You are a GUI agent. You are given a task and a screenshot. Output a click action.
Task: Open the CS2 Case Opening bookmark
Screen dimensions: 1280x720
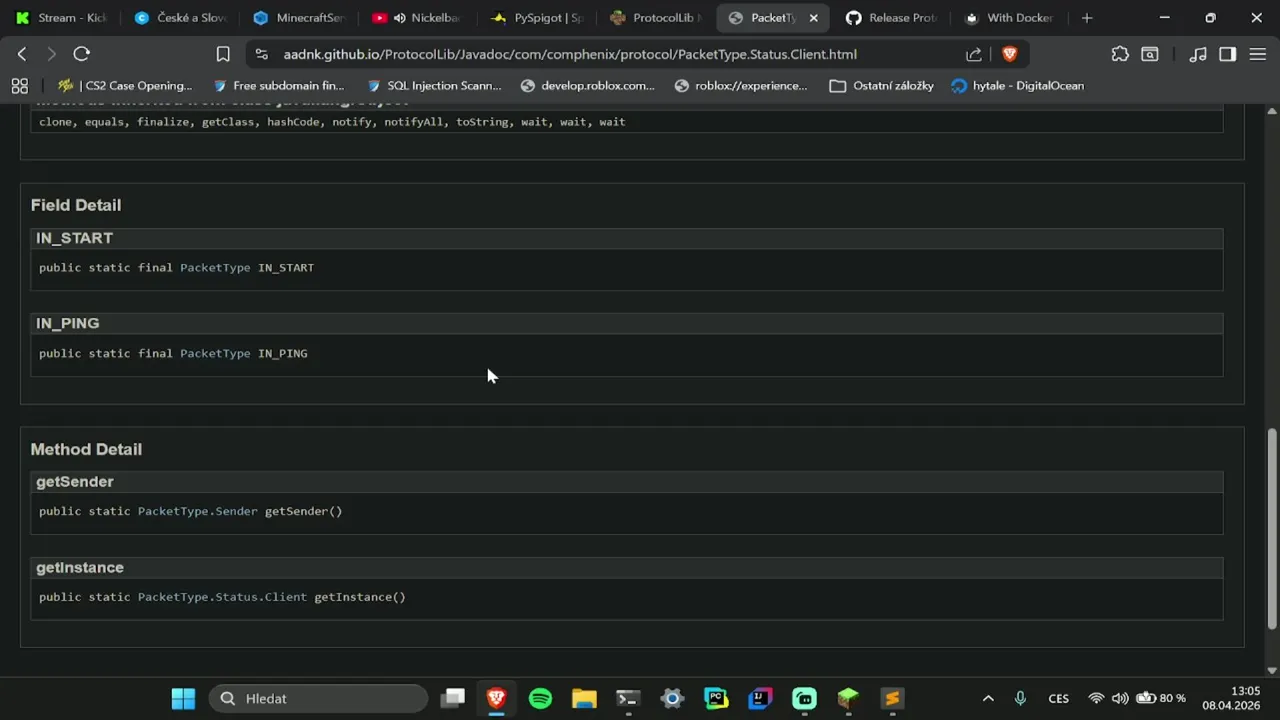coord(124,86)
